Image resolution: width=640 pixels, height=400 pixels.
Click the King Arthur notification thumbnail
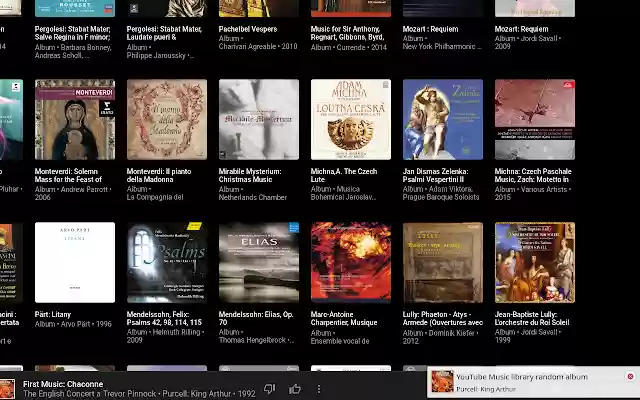442,381
